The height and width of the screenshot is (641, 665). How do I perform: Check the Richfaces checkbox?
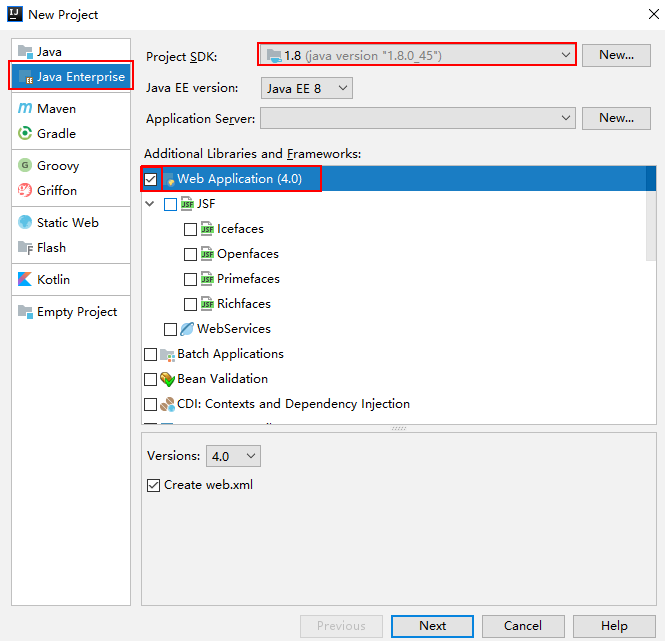(x=190, y=304)
